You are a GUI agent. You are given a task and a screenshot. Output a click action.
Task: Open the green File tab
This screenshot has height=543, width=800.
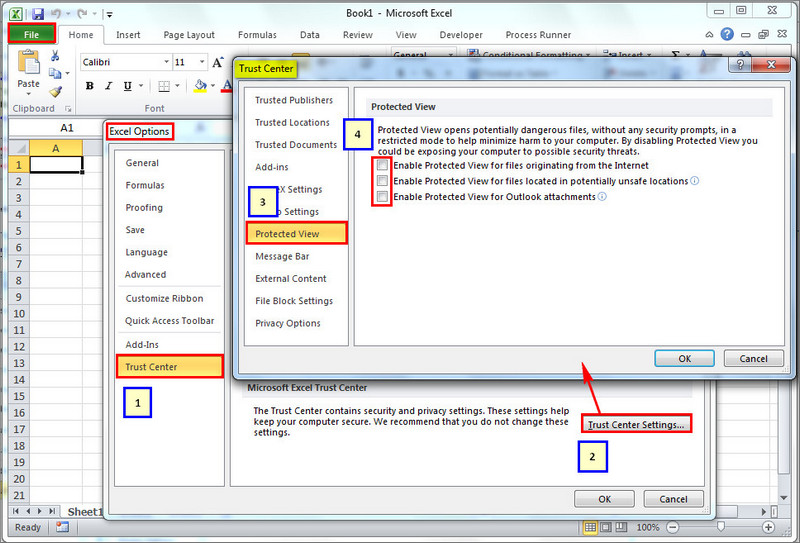32,35
